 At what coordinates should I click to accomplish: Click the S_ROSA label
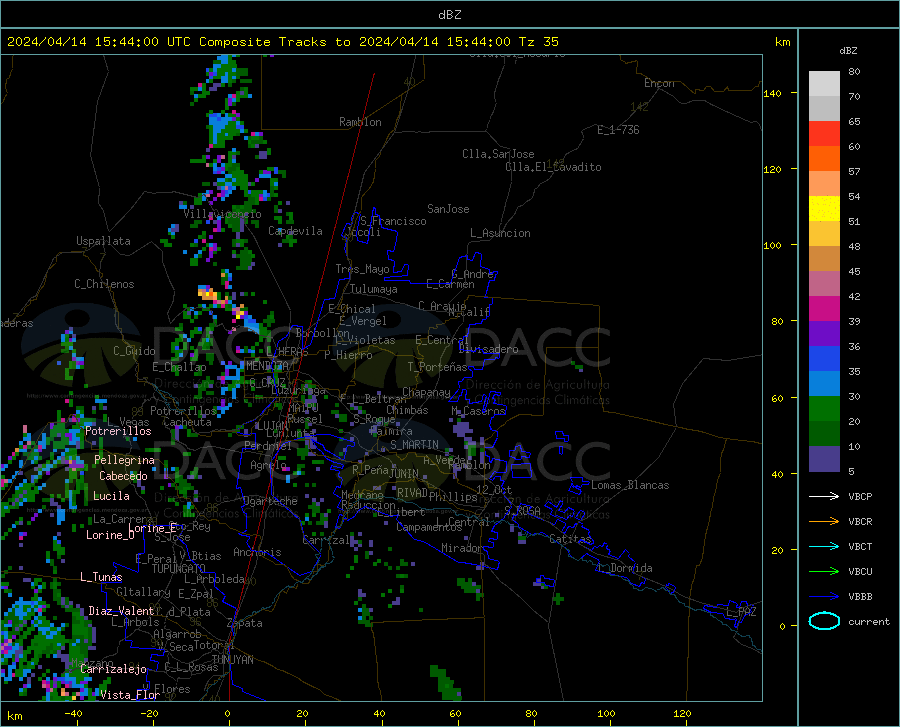pyautogui.click(x=522, y=510)
